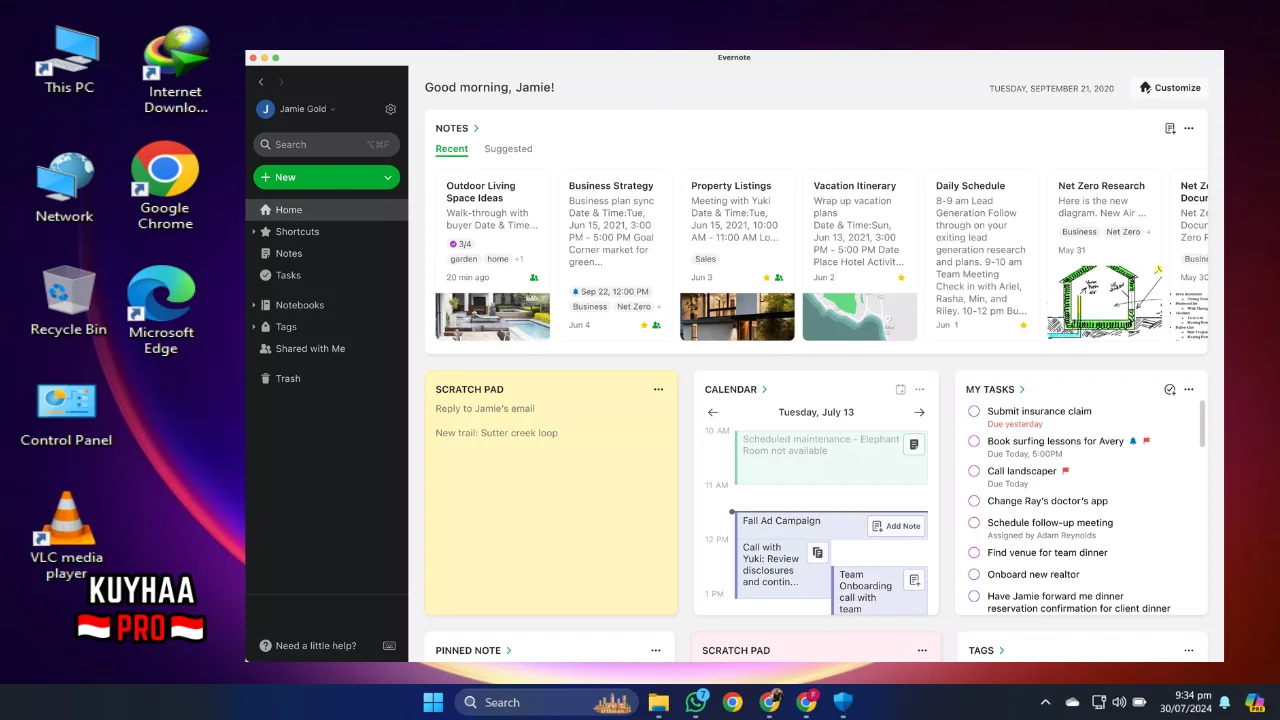Click the My Tasks scrollbar

pyautogui.click(x=1202, y=425)
